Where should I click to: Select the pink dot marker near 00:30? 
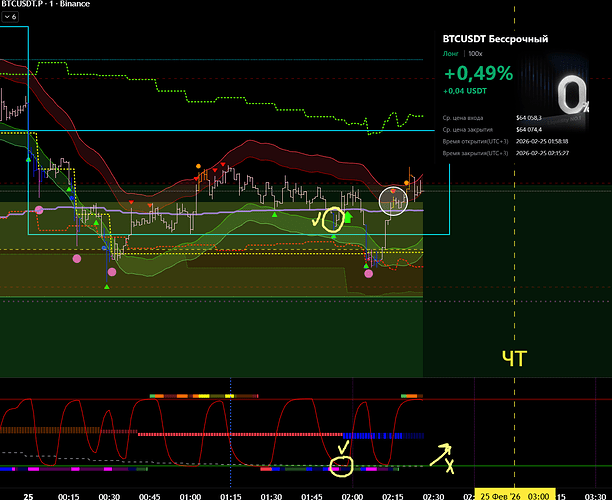77,259
